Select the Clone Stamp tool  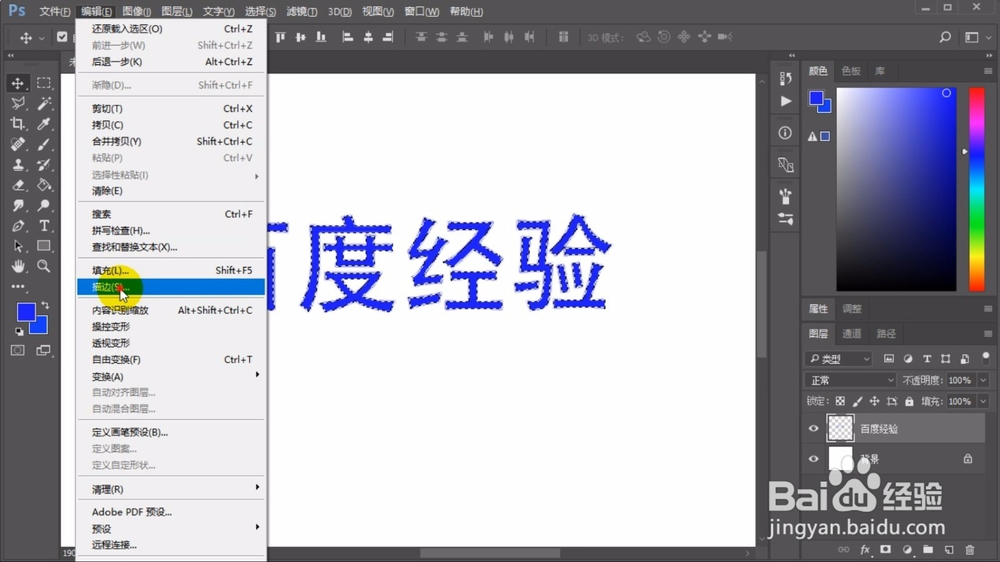point(17,165)
